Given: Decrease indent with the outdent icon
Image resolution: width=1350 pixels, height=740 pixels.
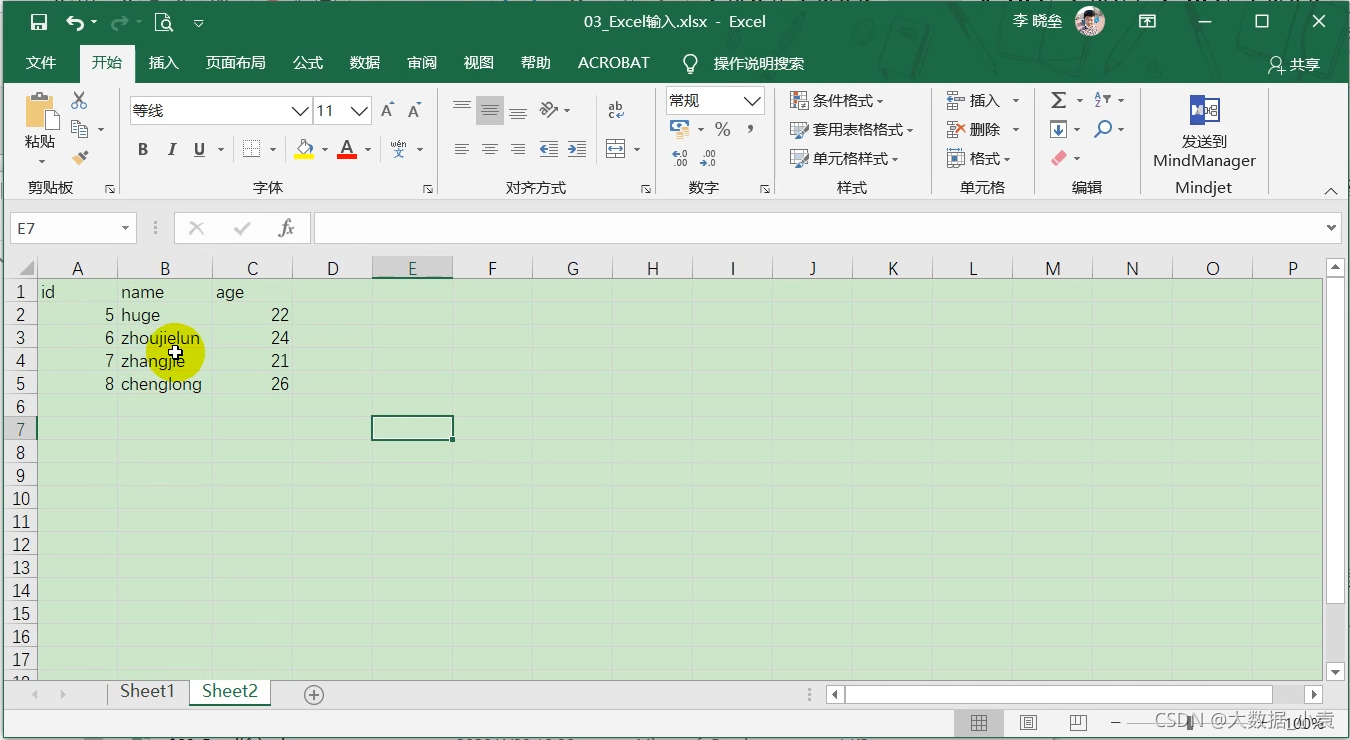Looking at the screenshot, I should click(x=549, y=149).
